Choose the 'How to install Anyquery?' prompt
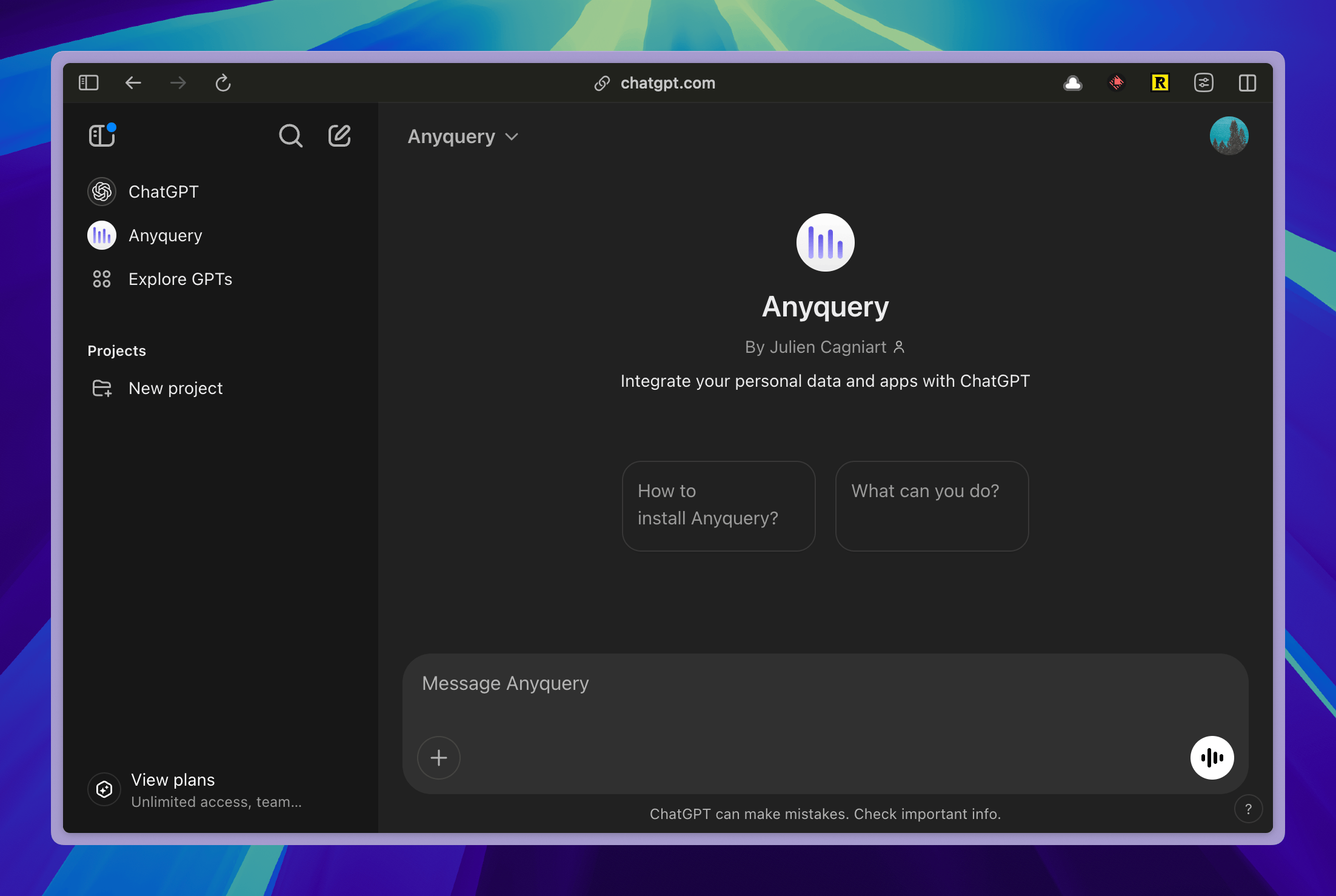 tap(718, 506)
